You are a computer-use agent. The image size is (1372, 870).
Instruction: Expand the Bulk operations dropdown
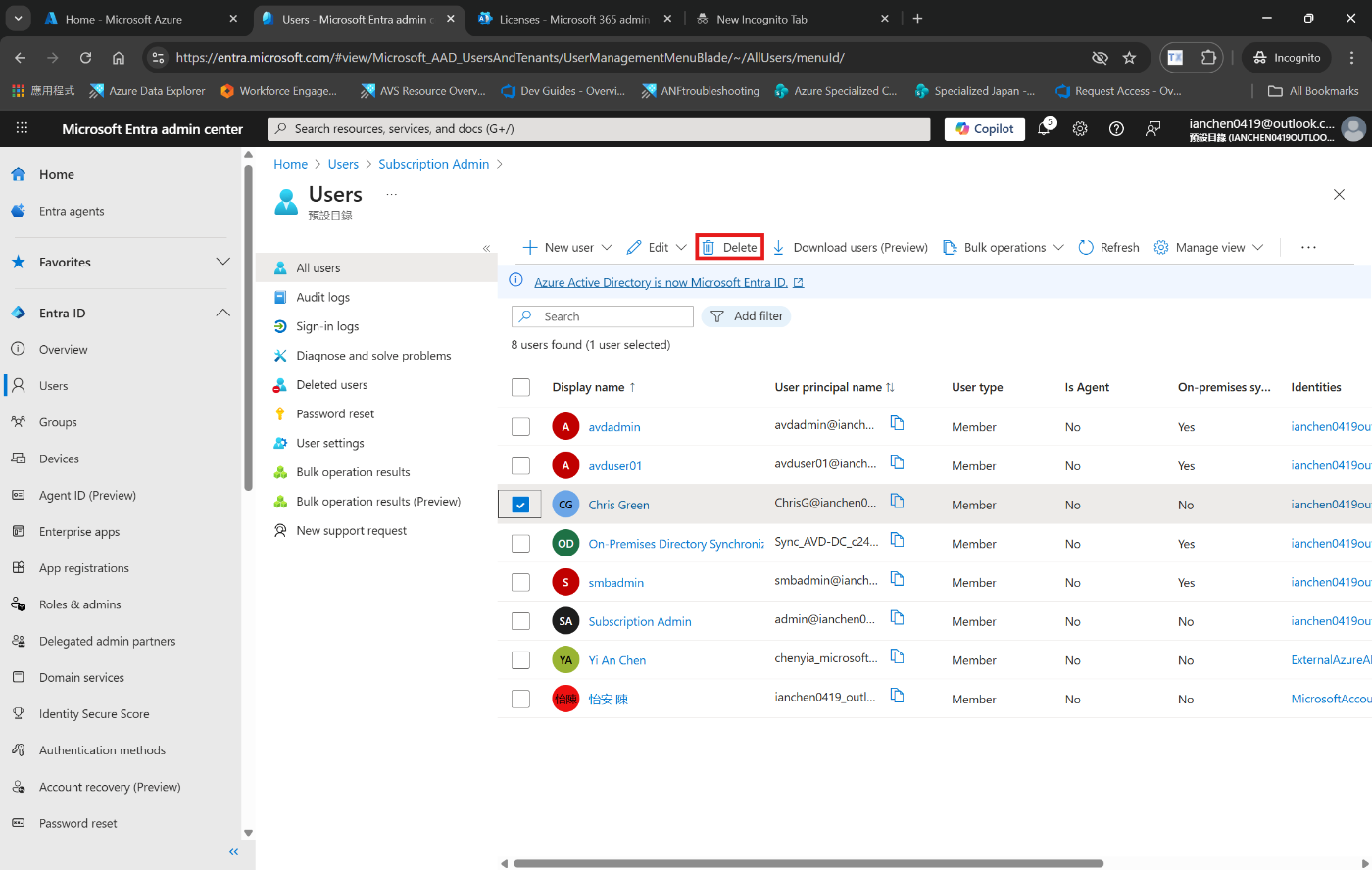(x=1058, y=248)
